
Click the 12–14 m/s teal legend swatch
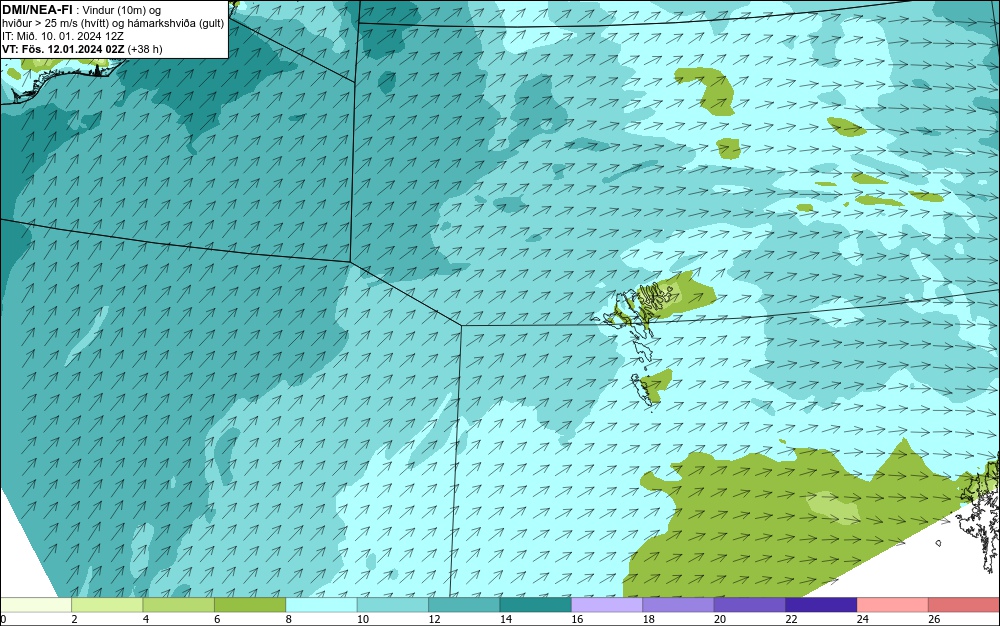click(x=464, y=604)
